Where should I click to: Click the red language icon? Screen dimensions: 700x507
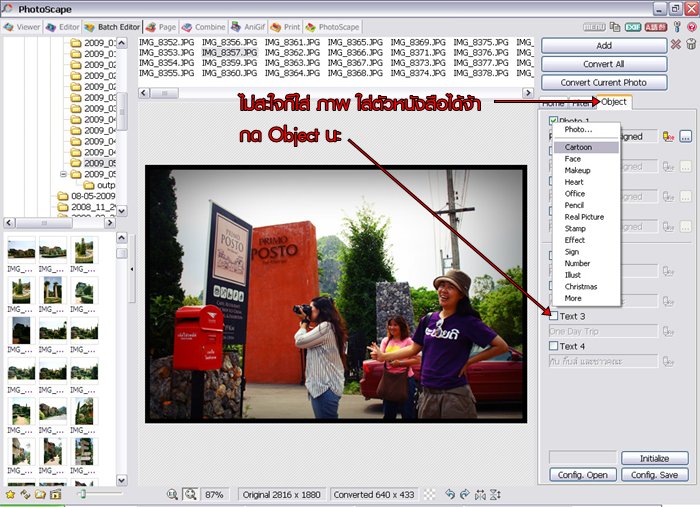(656, 27)
